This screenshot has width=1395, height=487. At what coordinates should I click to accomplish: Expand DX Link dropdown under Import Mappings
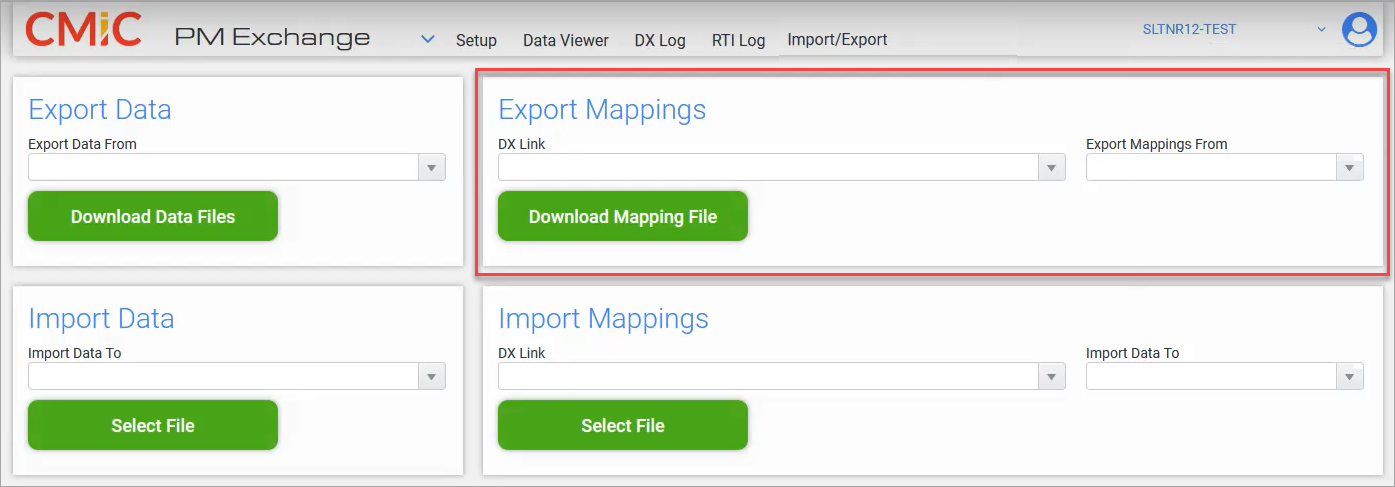tap(1051, 376)
